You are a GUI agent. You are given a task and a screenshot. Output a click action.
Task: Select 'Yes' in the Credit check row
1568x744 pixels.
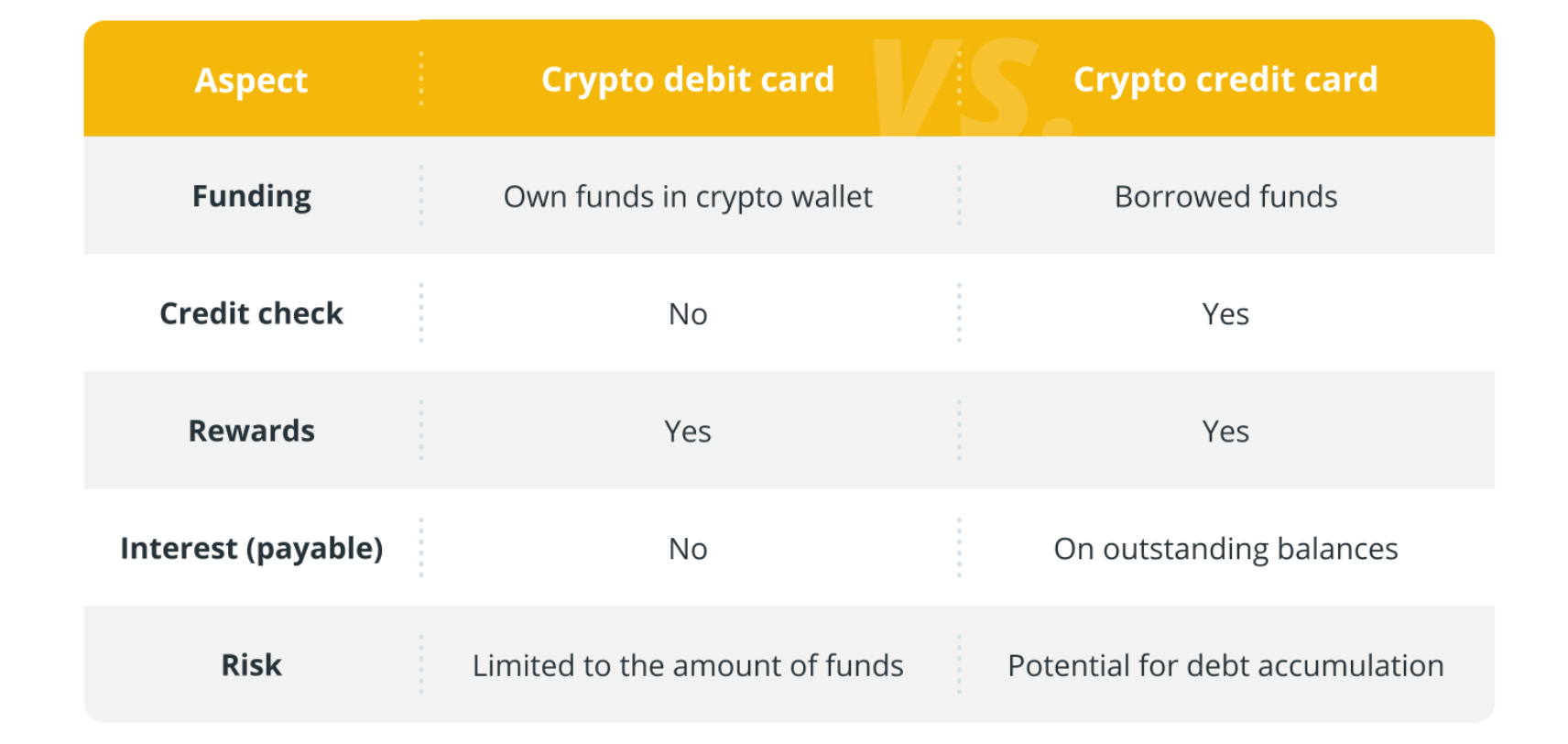[1225, 314]
